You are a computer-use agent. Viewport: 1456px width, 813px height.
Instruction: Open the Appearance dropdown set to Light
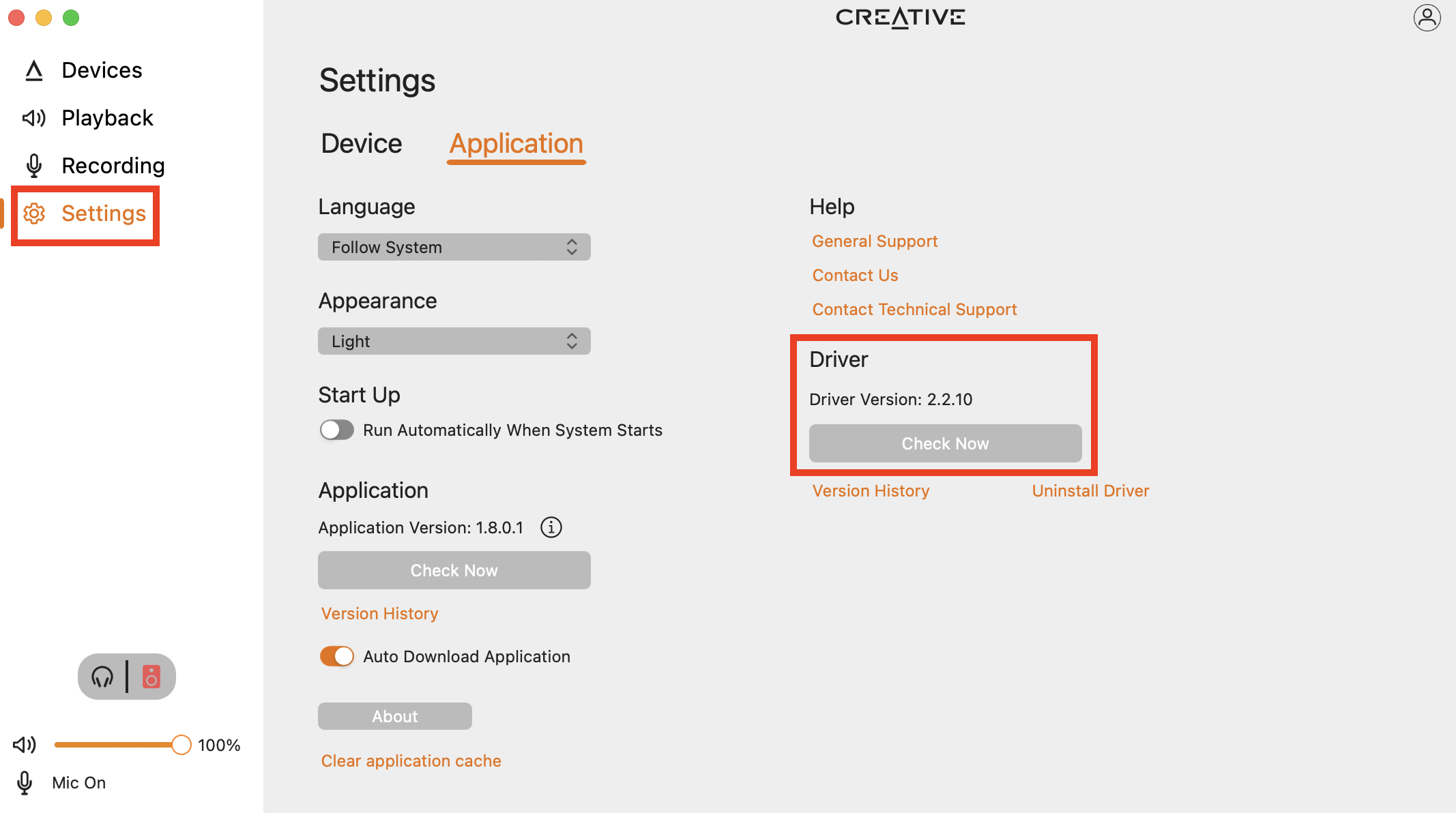[454, 341]
